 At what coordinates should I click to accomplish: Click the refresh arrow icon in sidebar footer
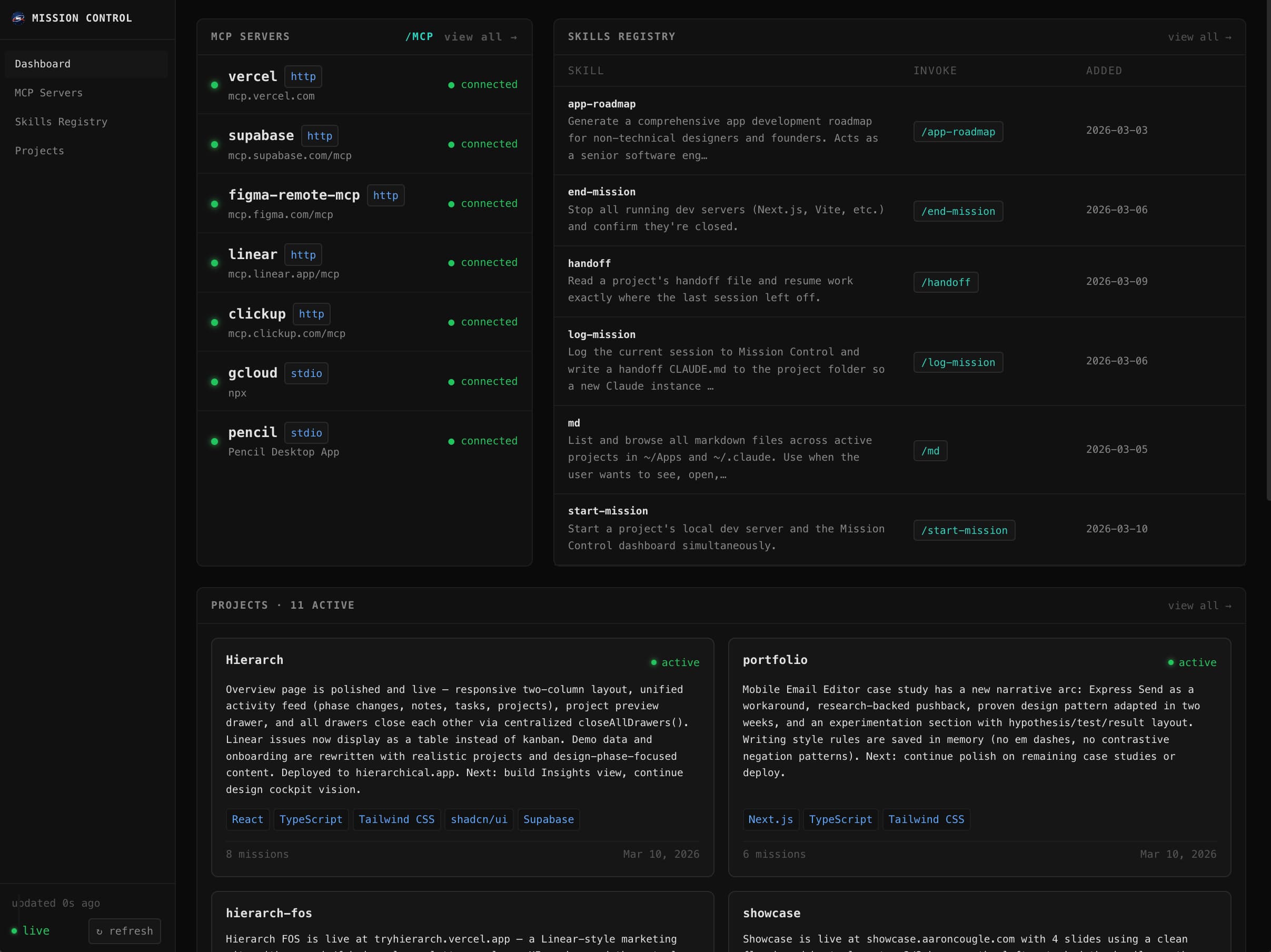coord(102,931)
